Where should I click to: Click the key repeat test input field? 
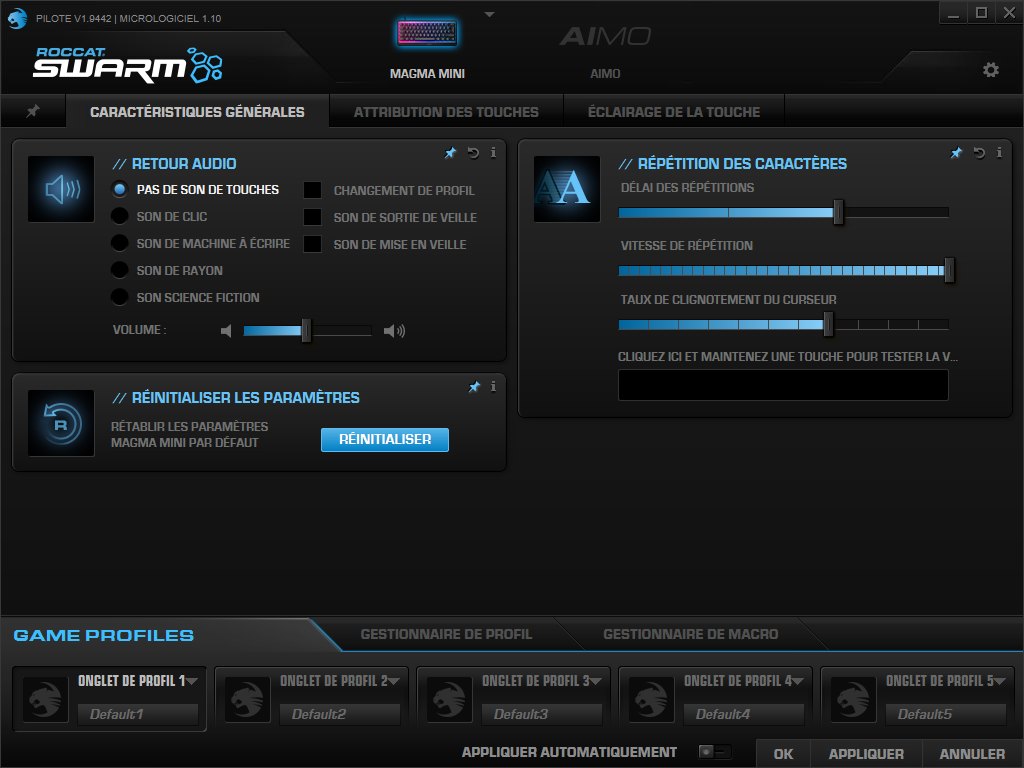point(783,385)
